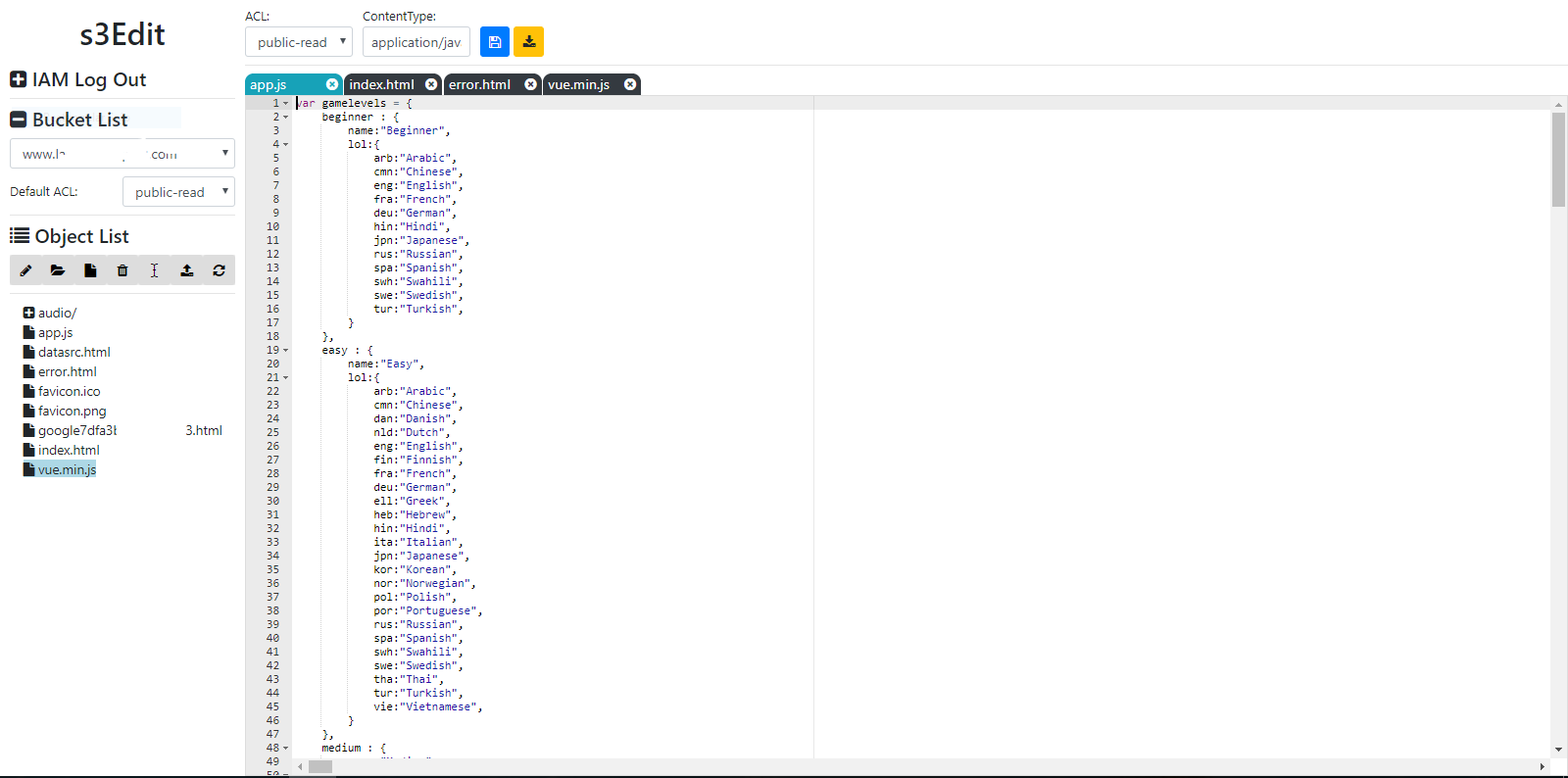Click code line tha:"Thai"
The image size is (1568, 778).
point(409,679)
